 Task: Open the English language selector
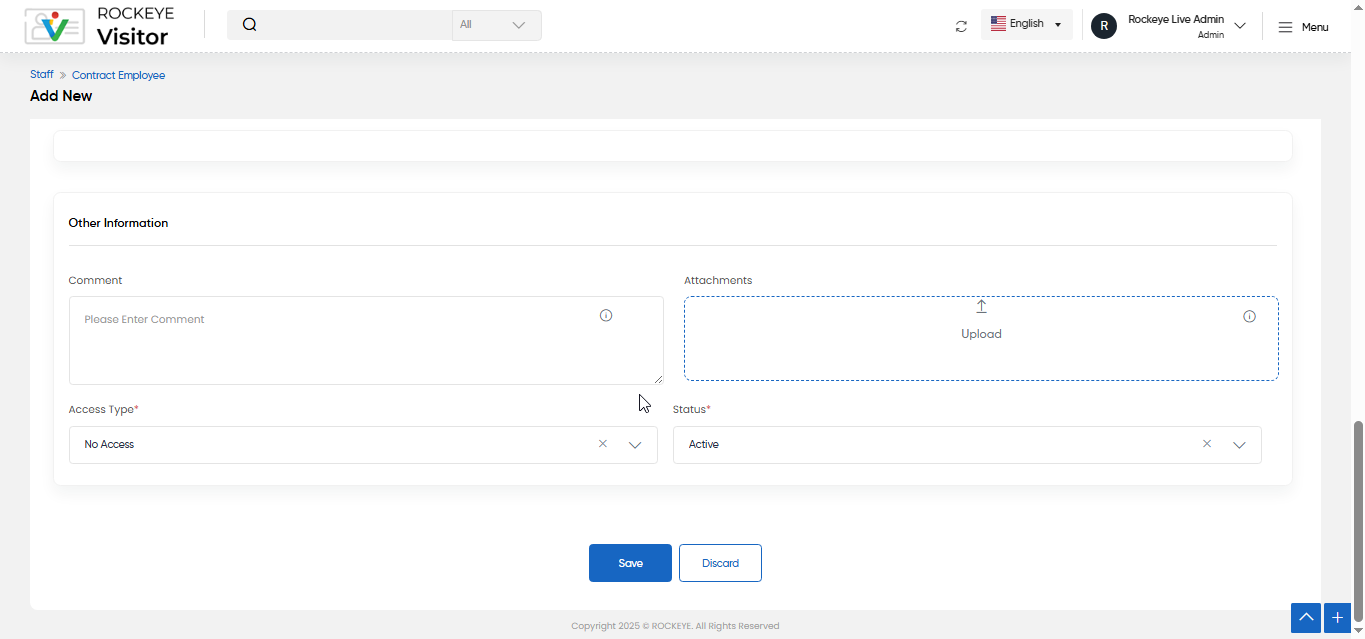click(x=1027, y=24)
